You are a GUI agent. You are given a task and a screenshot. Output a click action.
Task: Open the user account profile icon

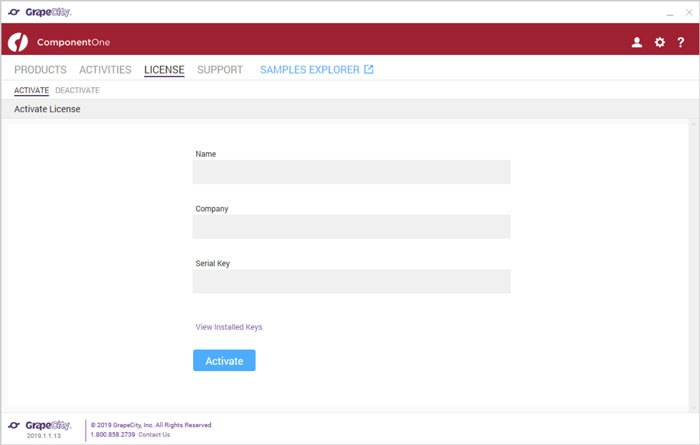tap(637, 42)
